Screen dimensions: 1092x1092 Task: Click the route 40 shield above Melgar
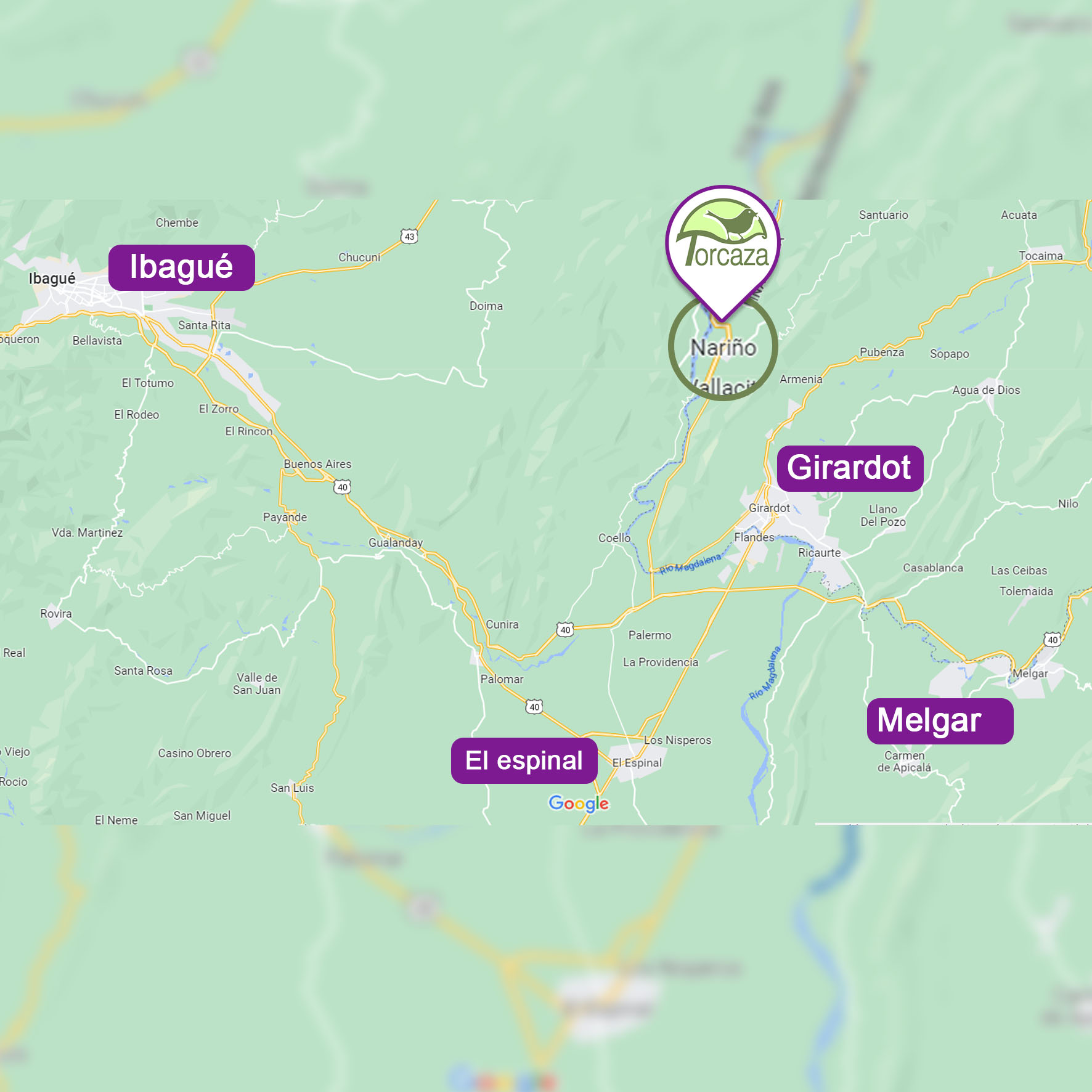(x=1053, y=640)
